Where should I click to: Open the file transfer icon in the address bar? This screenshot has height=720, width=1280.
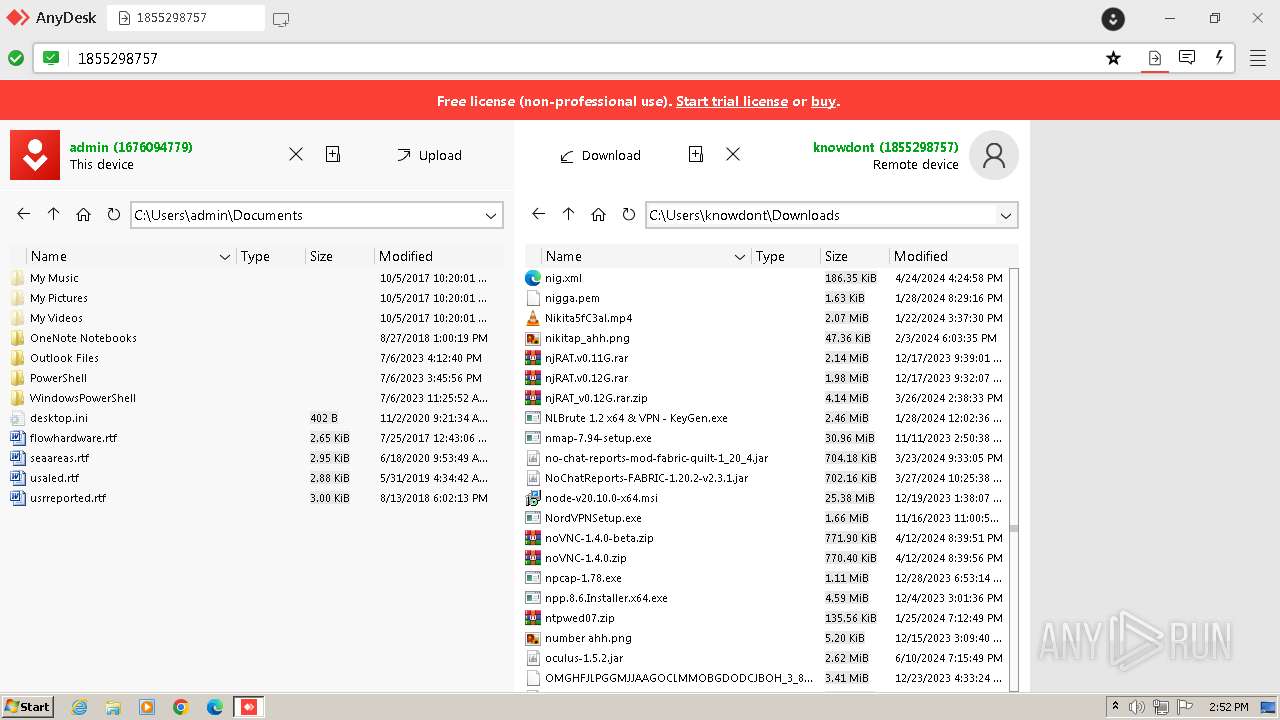pyautogui.click(x=1154, y=58)
